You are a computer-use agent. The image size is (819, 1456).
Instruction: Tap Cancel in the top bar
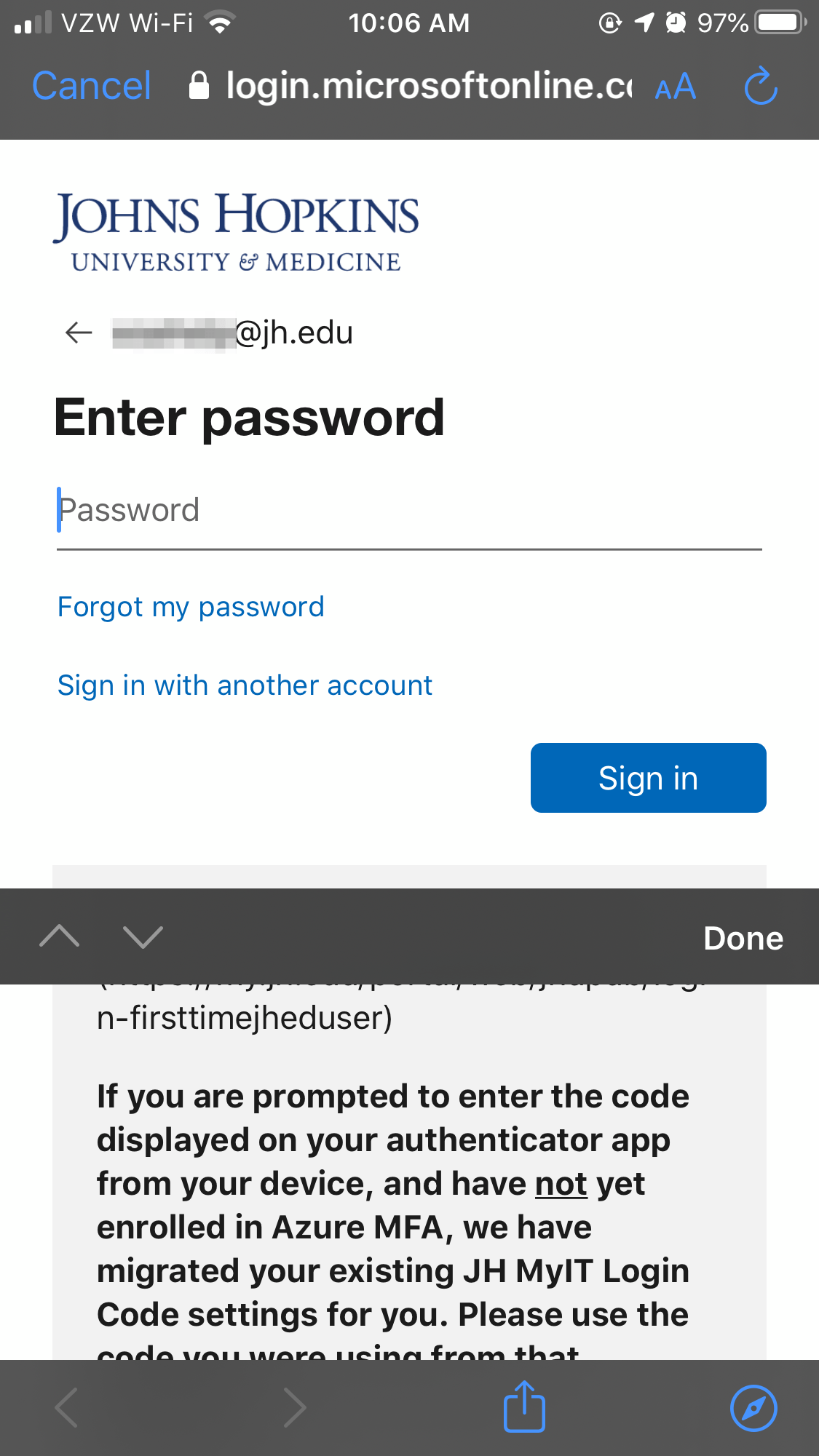[x=92, y=86]
